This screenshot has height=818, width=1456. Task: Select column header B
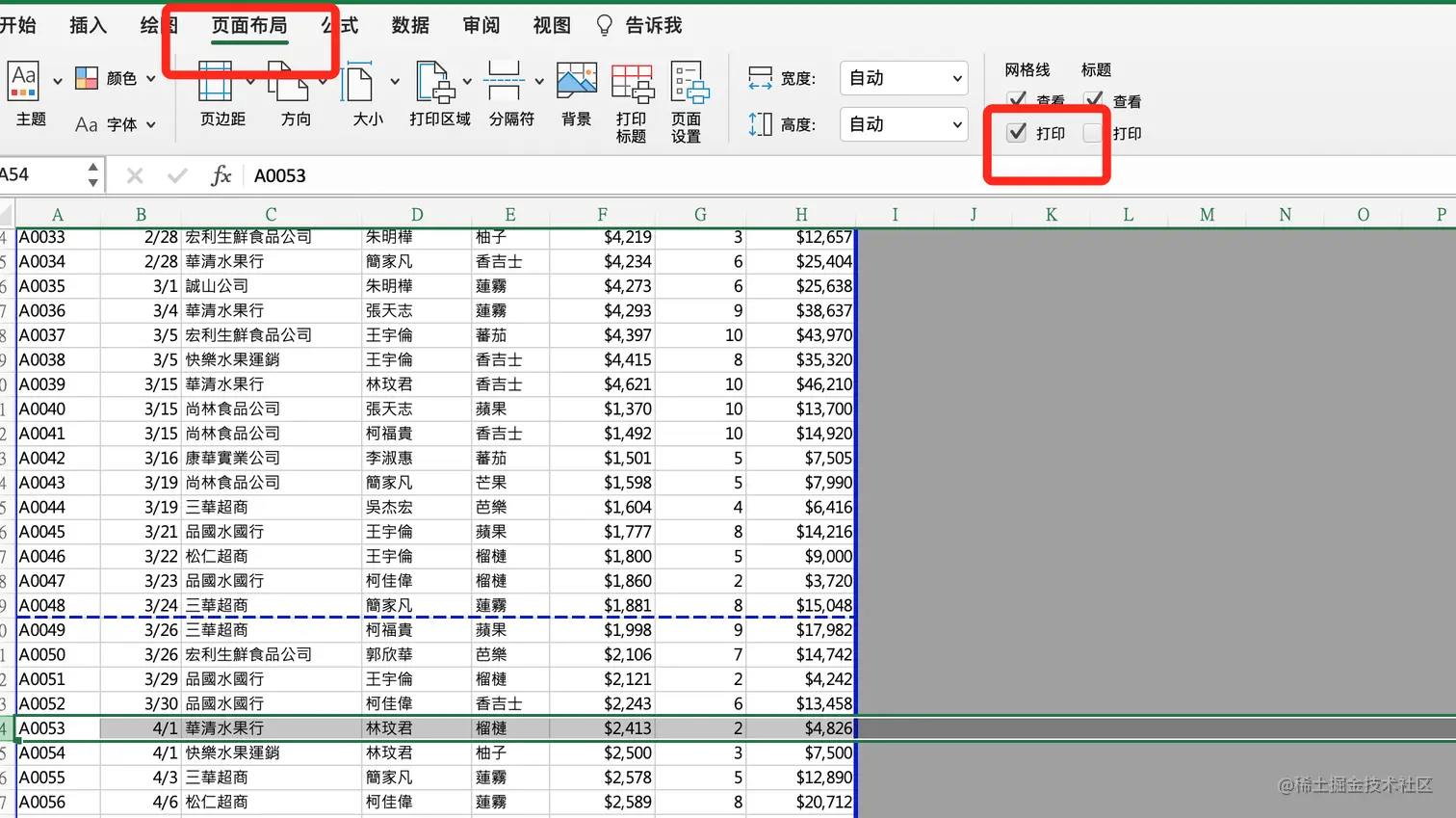pos(141,215)
